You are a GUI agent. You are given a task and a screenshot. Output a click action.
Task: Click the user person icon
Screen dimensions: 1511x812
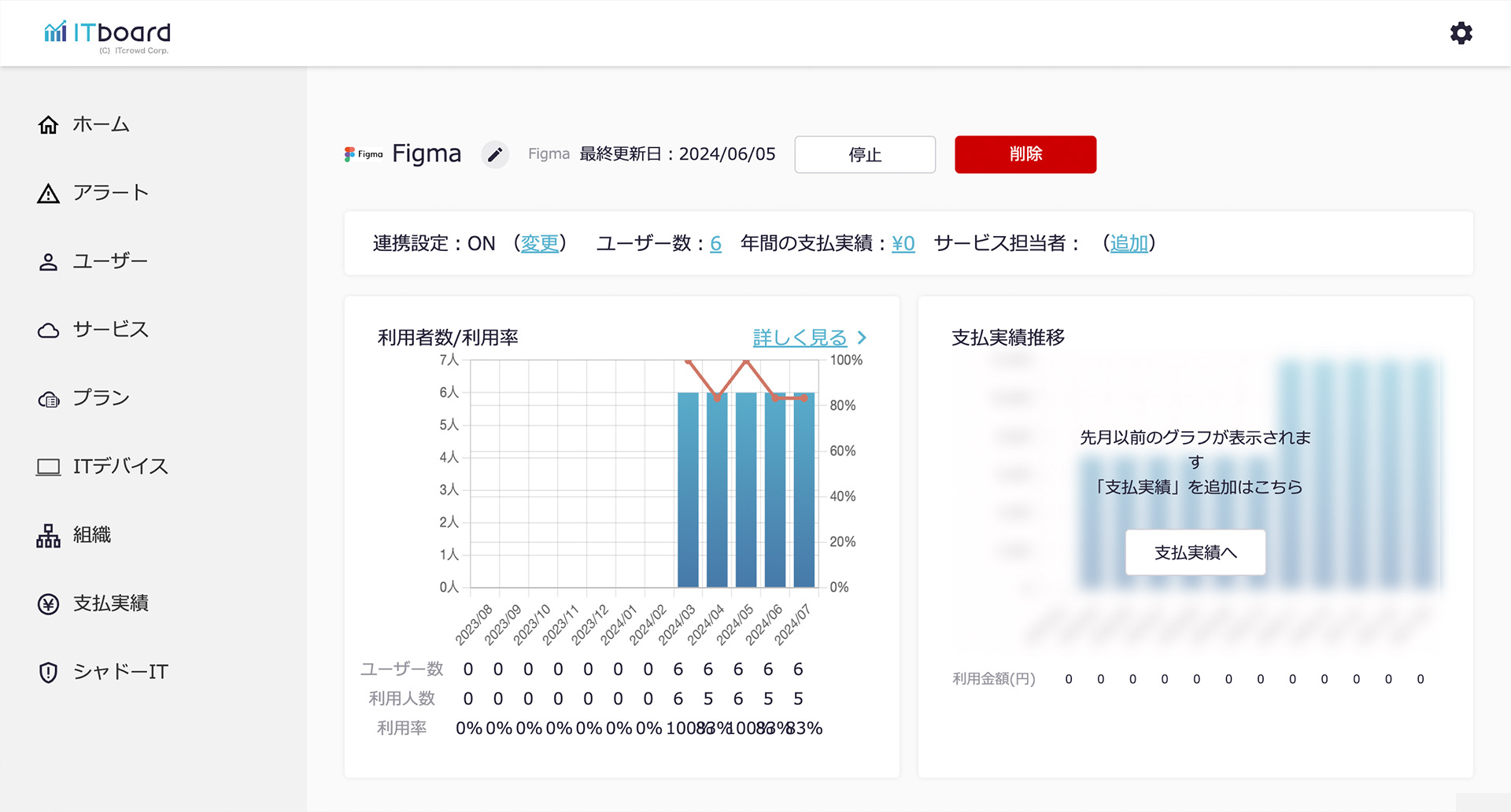tap(49, 262)
